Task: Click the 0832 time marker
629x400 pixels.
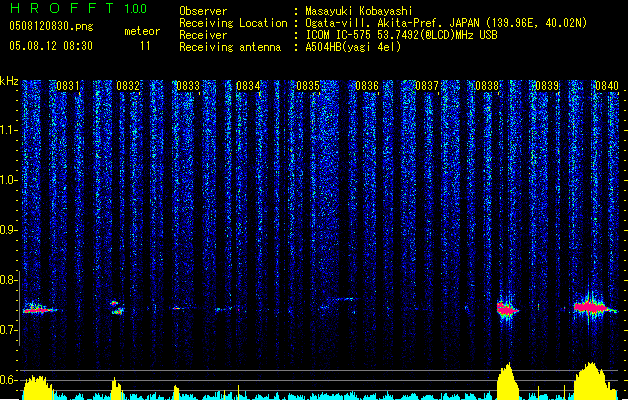Action: click(x=128, y=86)
